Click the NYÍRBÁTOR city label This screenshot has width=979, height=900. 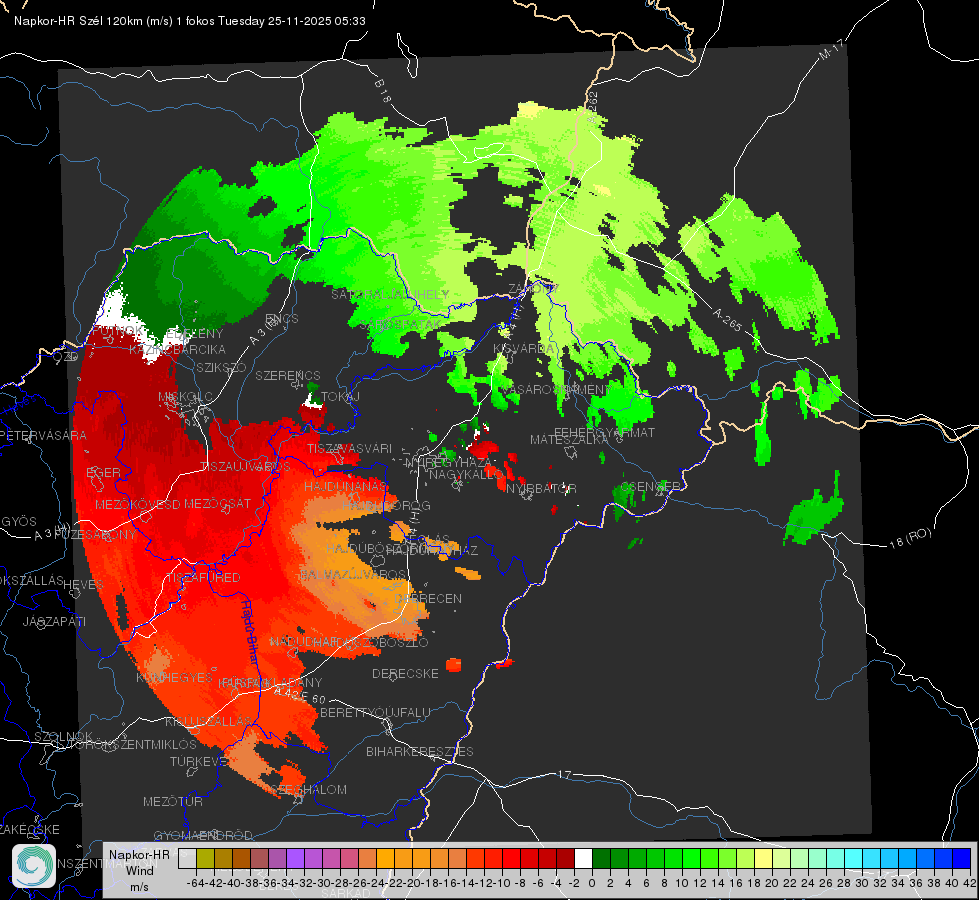541,488
